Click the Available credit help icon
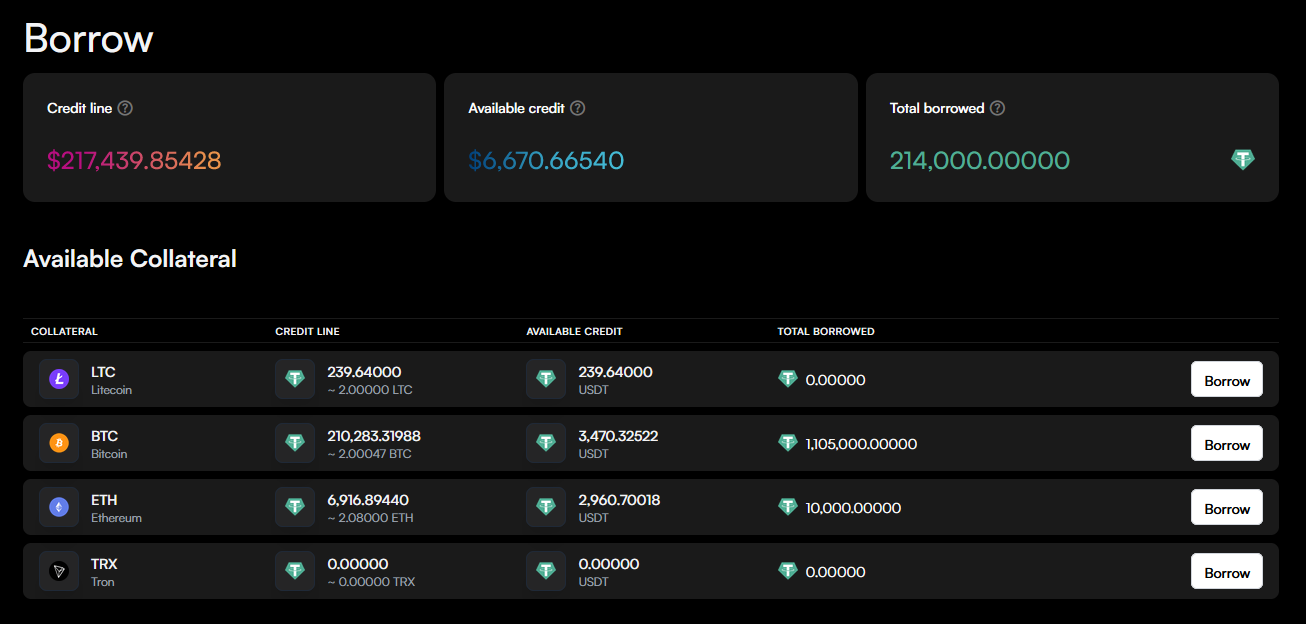Viewport: 1306px width, 624px height. [x=577, y=108]
